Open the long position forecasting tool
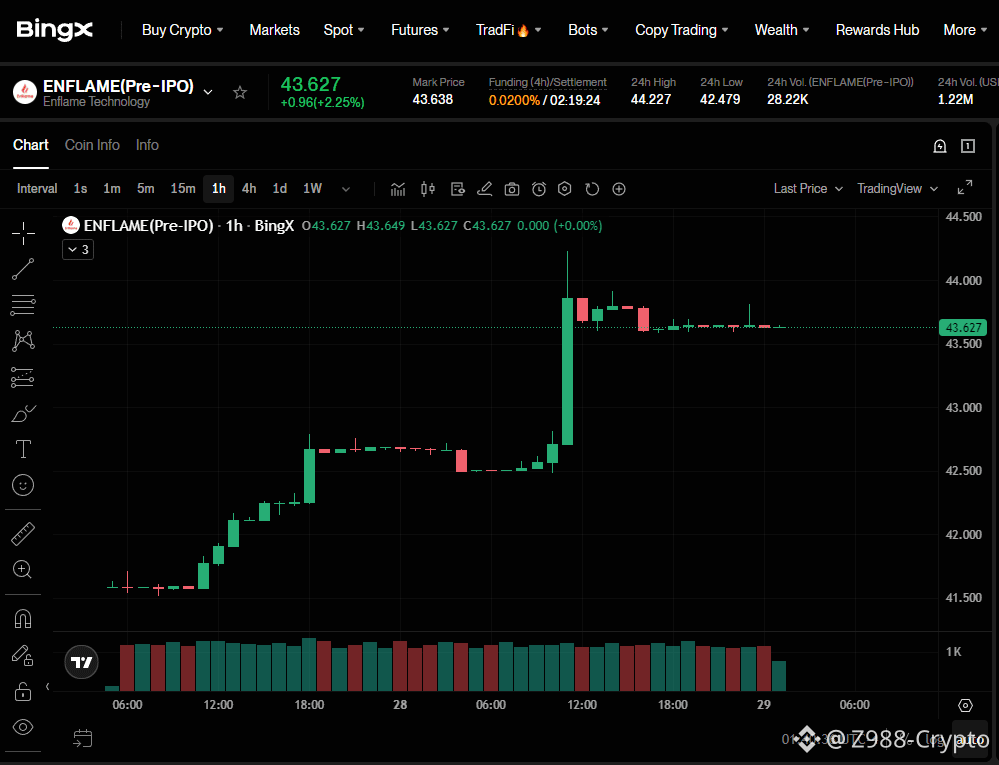Screen dimensions: 999x765 click(x=23, y=377)
